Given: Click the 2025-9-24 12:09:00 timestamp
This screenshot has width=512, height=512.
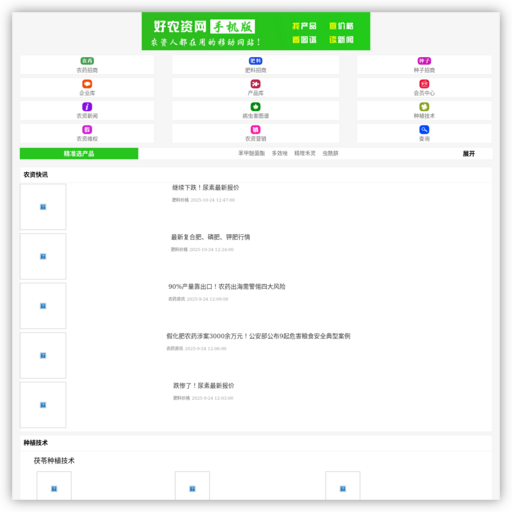Looking at the screenshot, I should point(207,299).
